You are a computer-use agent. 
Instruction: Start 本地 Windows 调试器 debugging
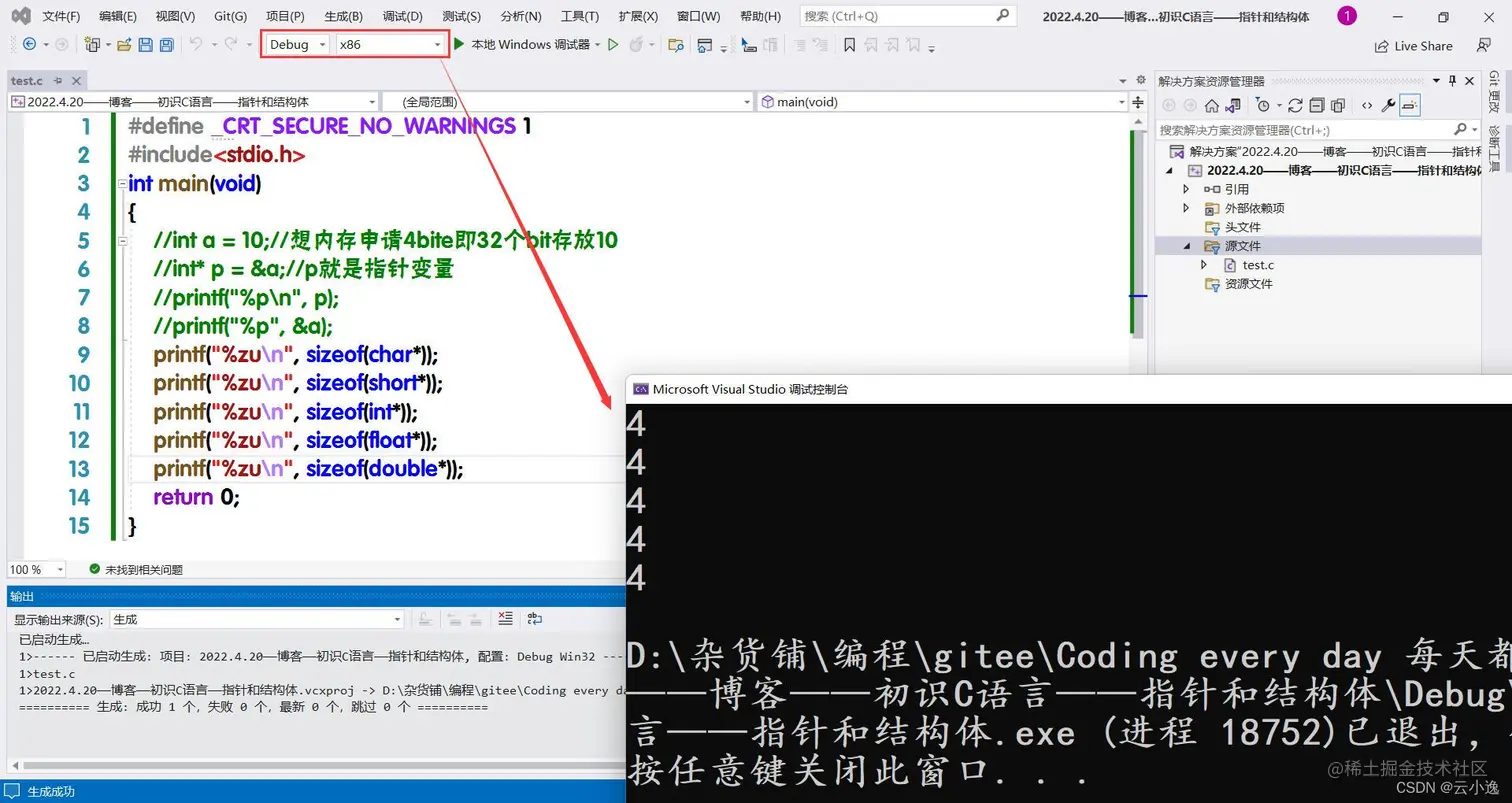pyautogui.click(x=521, y=45)
